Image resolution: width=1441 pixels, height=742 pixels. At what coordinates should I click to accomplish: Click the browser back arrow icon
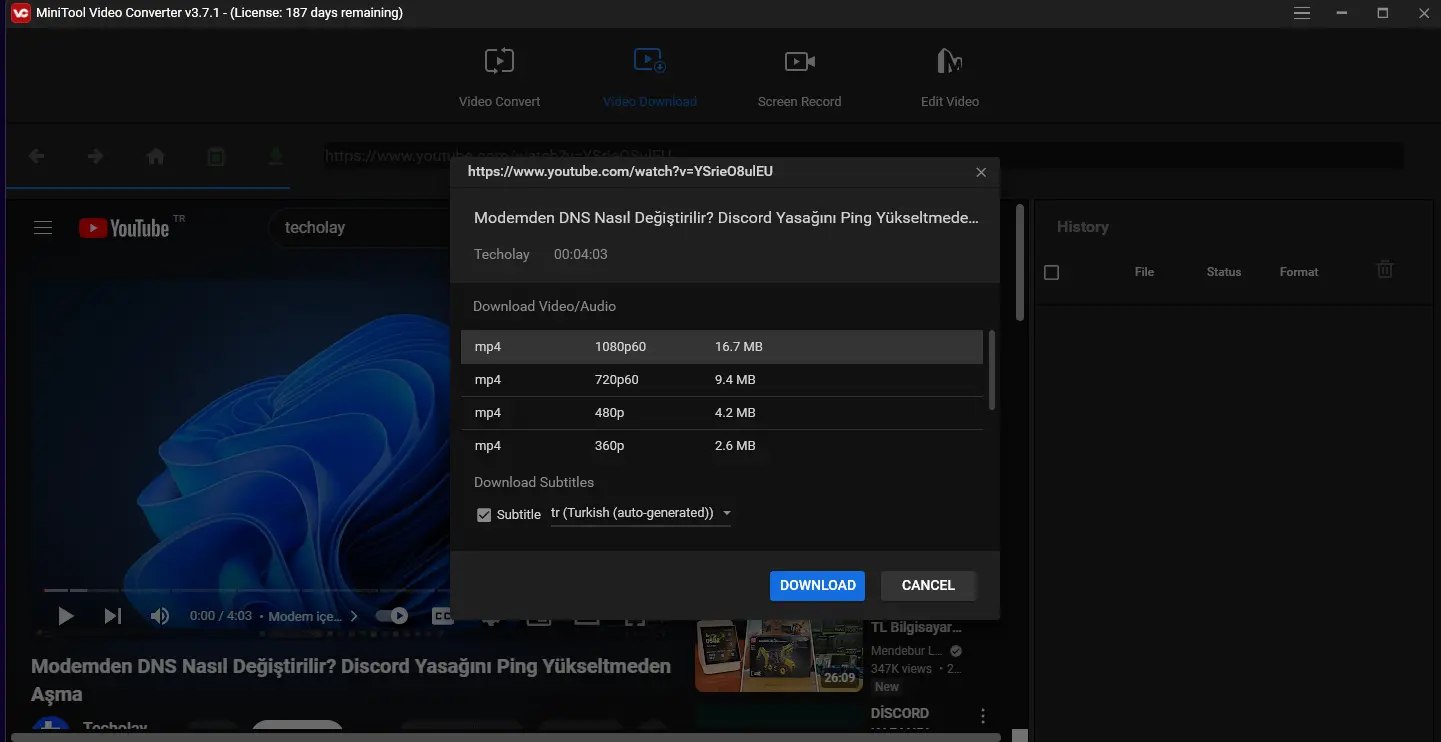pyautogui.click(x=37, y=156)
